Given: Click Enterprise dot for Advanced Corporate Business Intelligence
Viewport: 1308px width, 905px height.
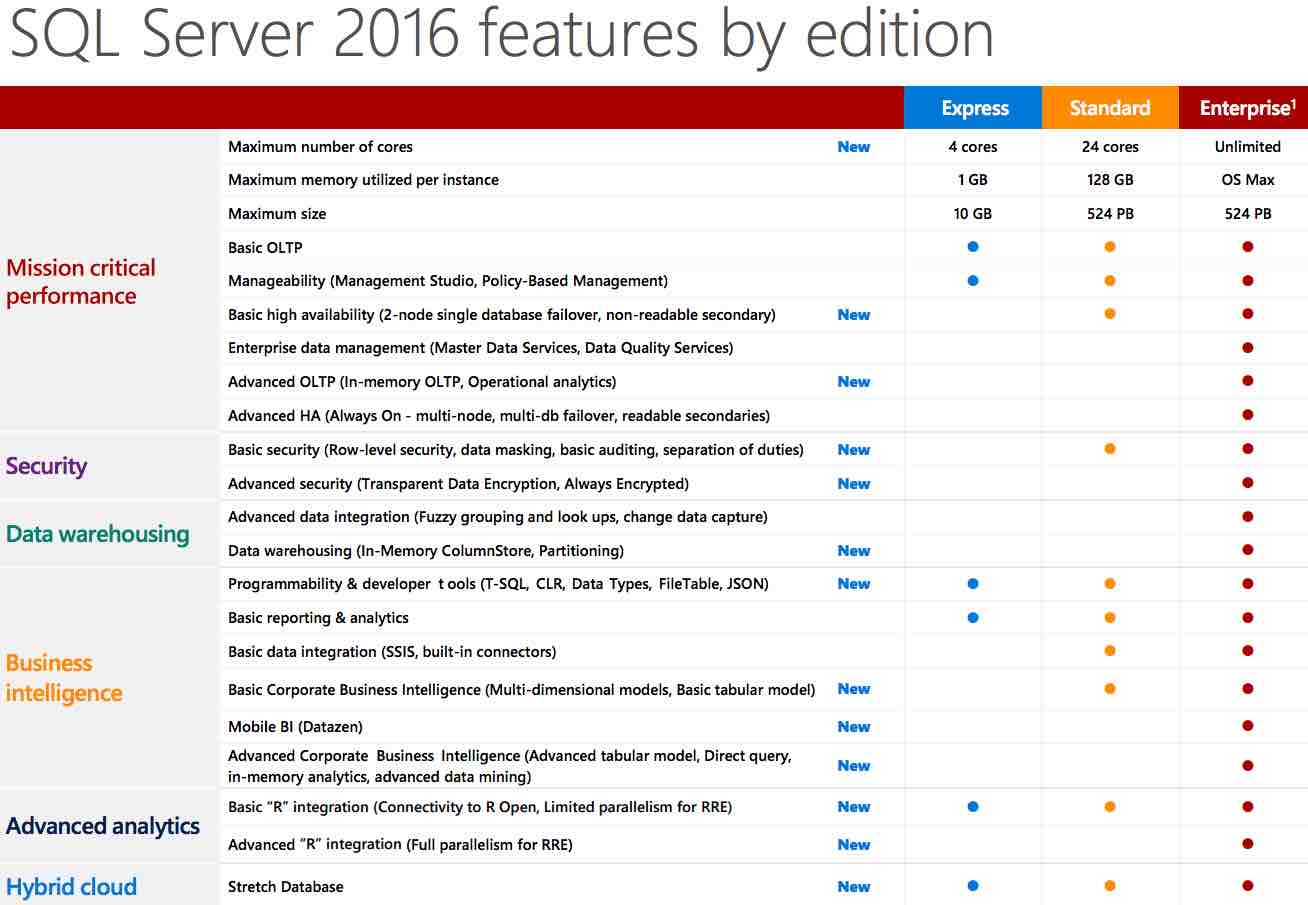Looking at the screenshot, I should pyautogui.click(x=1247, y=765).
